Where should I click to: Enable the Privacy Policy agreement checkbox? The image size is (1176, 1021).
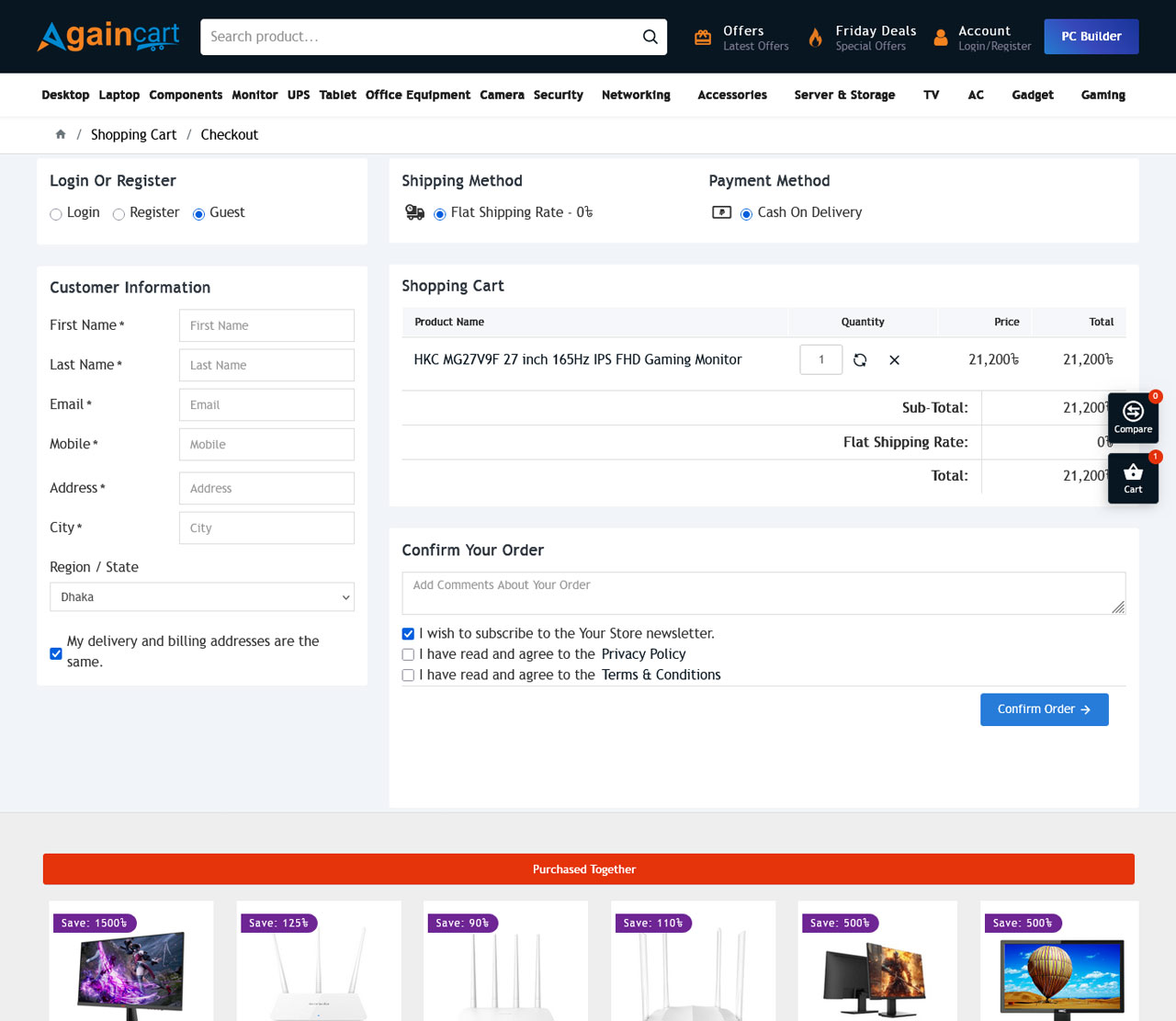tap(407, 653)
